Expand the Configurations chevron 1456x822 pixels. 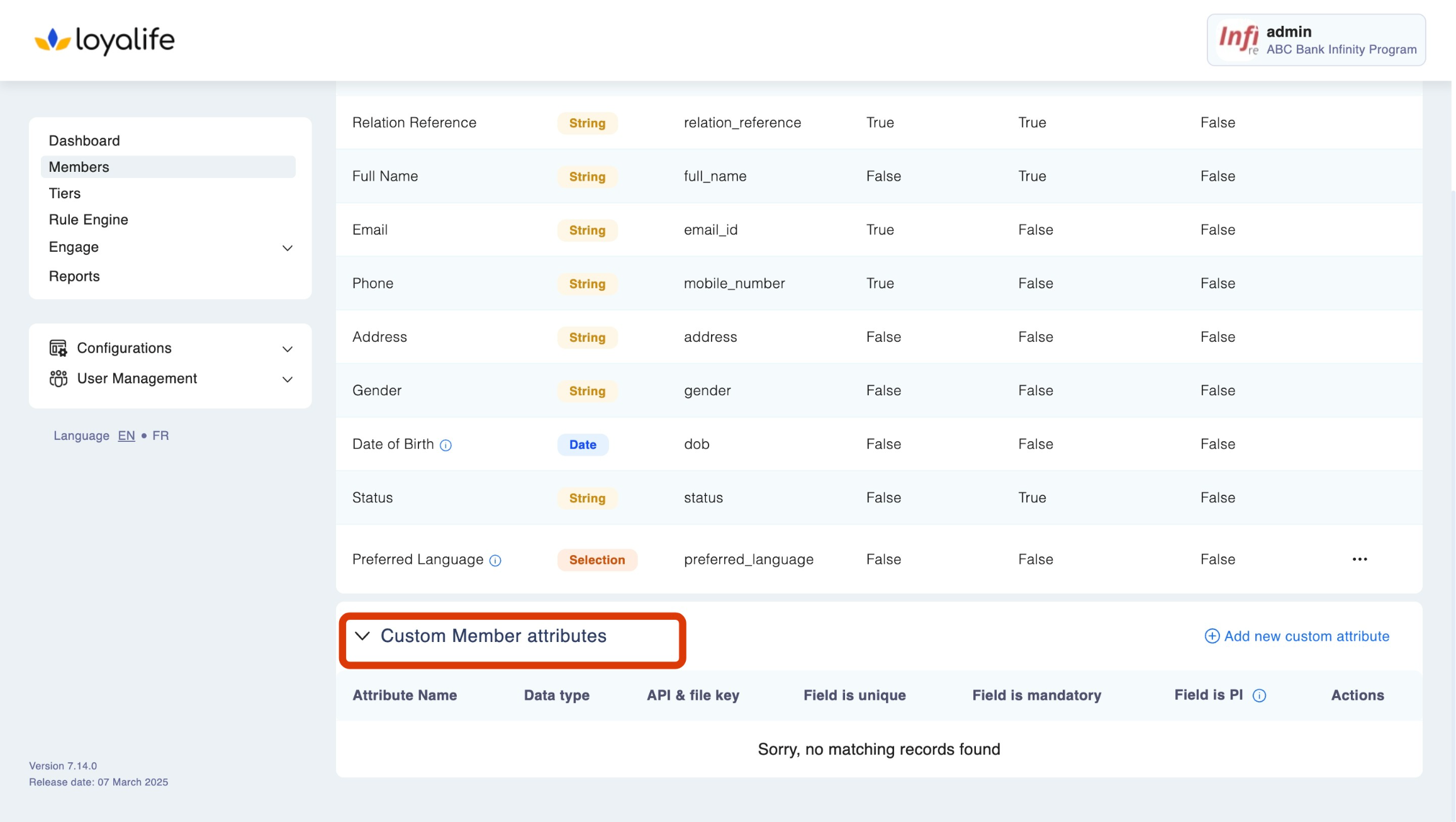[288, 349]
